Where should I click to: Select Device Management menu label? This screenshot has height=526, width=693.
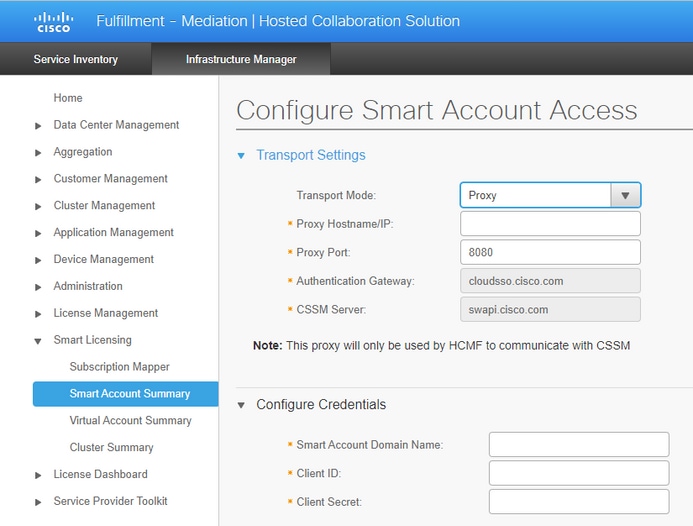(103, 259)
